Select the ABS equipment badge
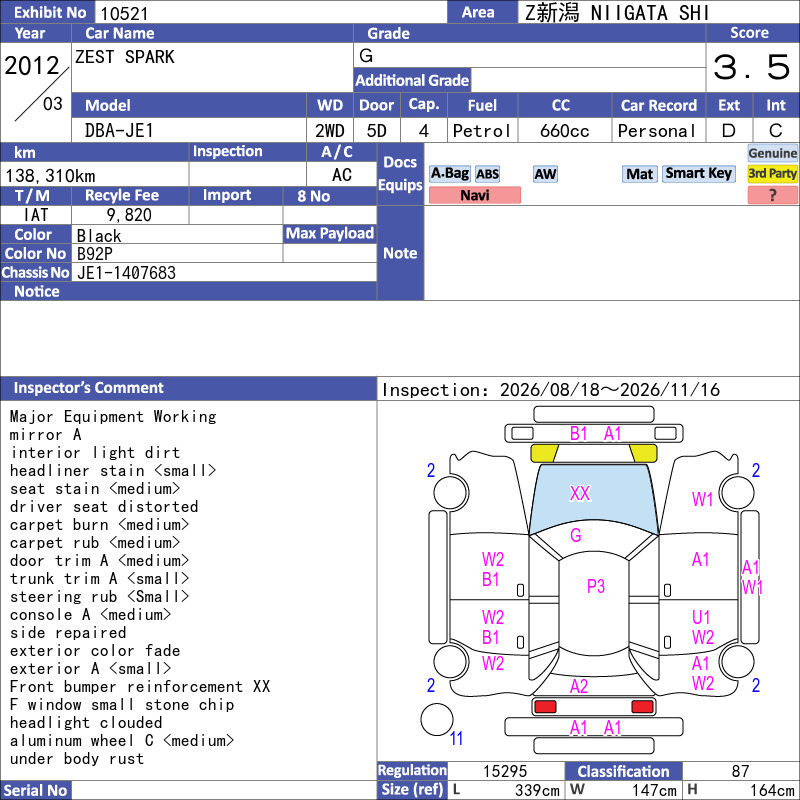This screenshot has width=800, height=800. pos(487,174)
